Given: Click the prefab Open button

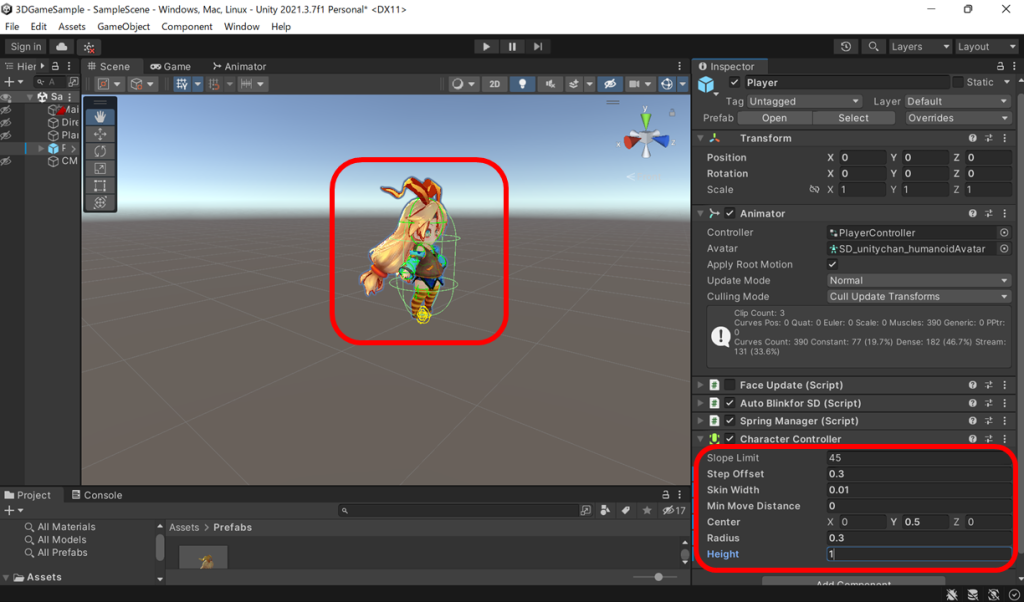Looking at the screenshot, I should pos(774,118).
